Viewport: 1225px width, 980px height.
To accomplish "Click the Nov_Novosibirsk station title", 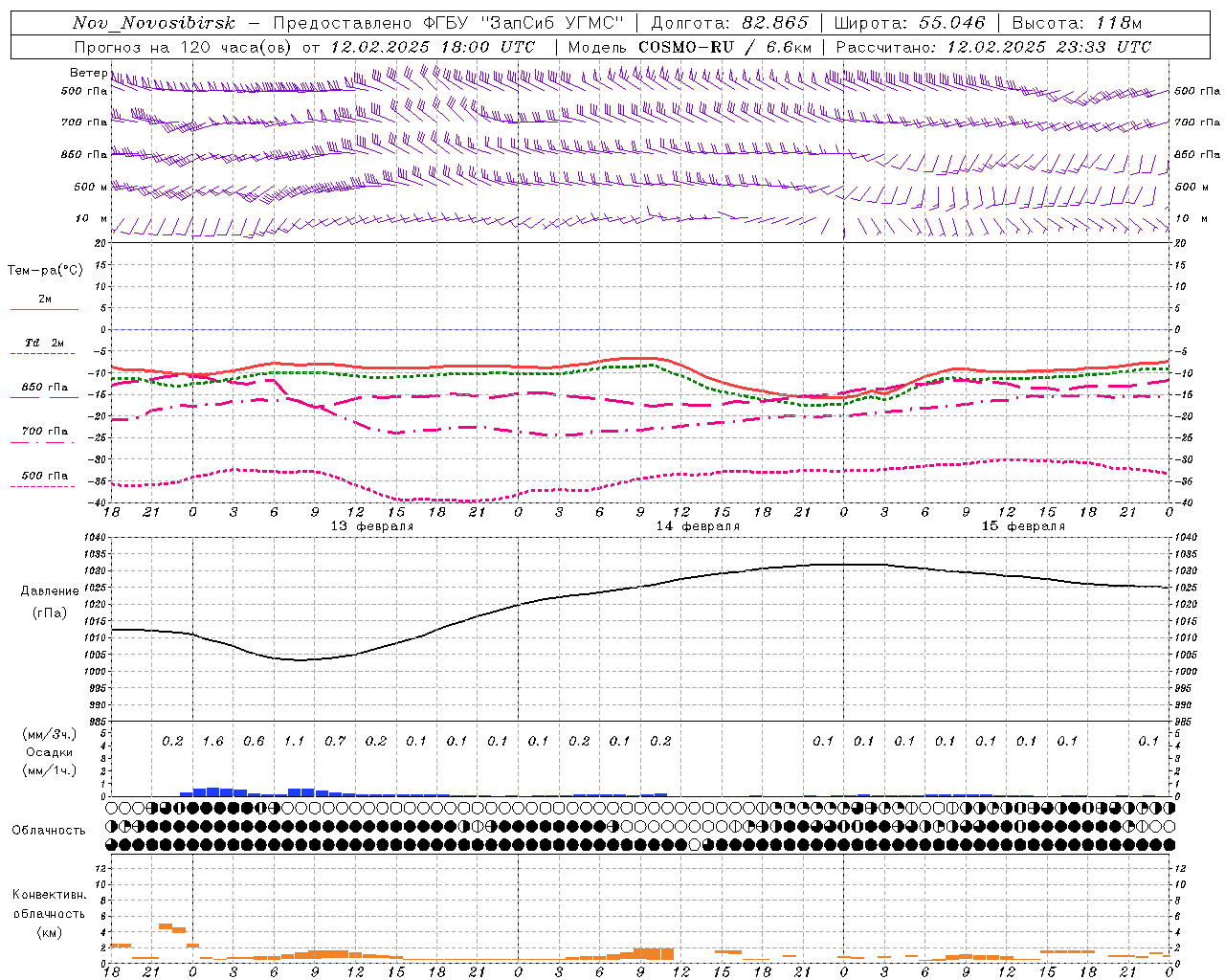I will [x=154, y=23].
